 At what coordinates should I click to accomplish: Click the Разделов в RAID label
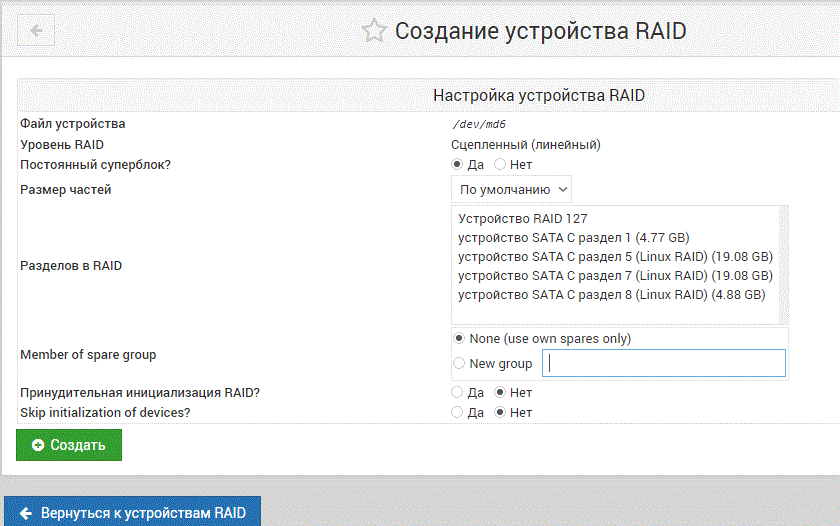(x=71, y=266)
